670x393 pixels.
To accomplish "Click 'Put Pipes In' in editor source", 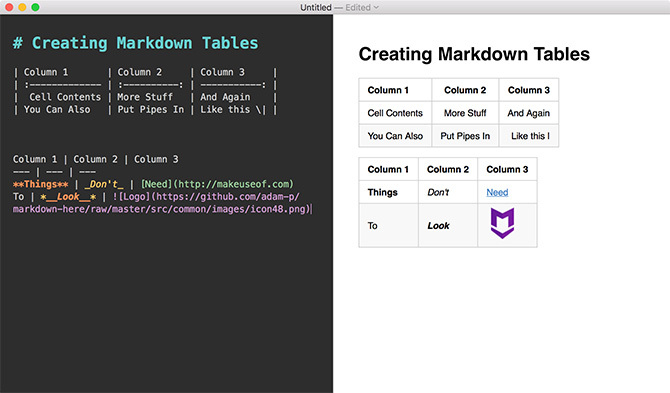I will tap(150, 109).
